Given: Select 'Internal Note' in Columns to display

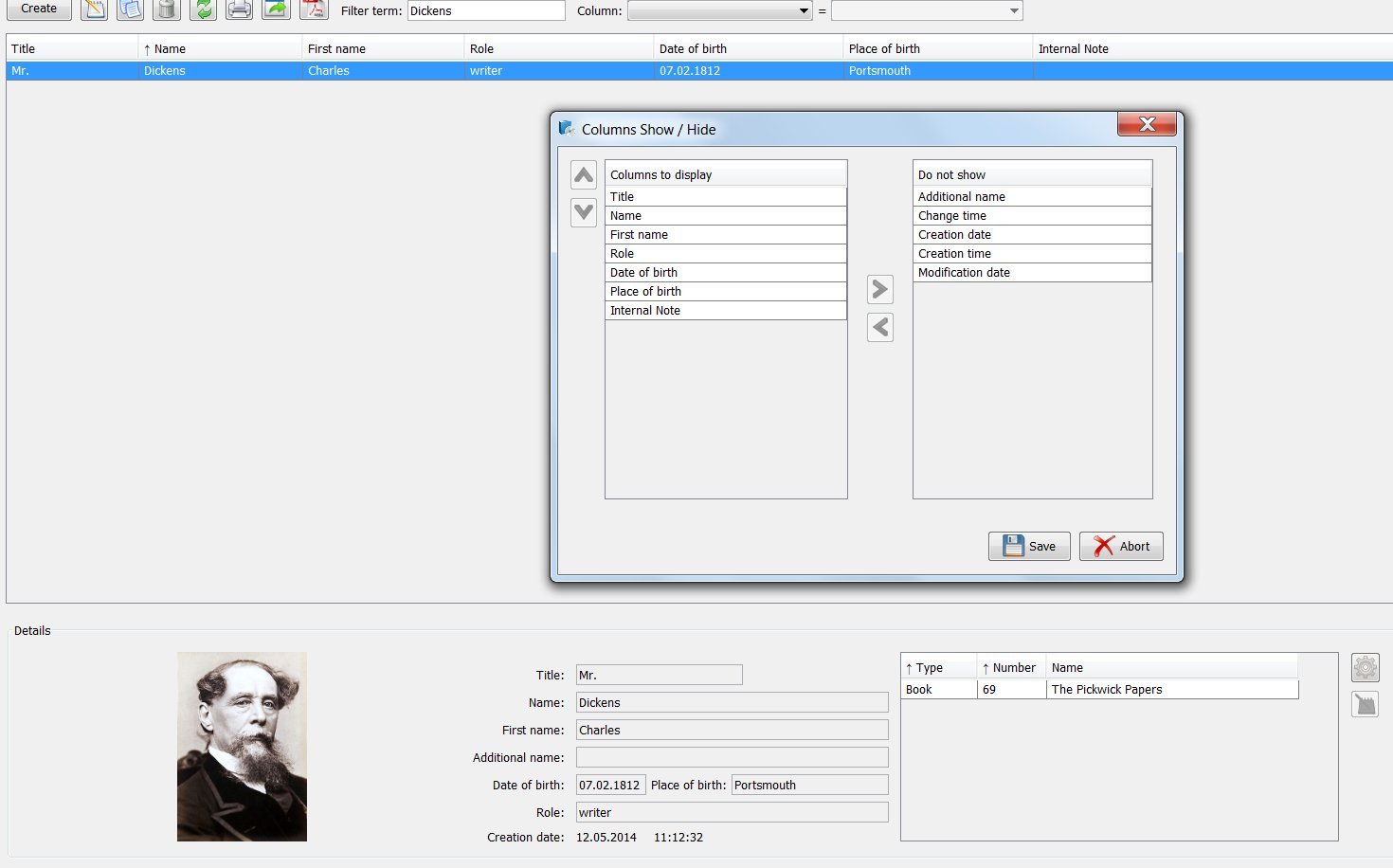Looking at the screenshot, I should [x=725, y=311].
